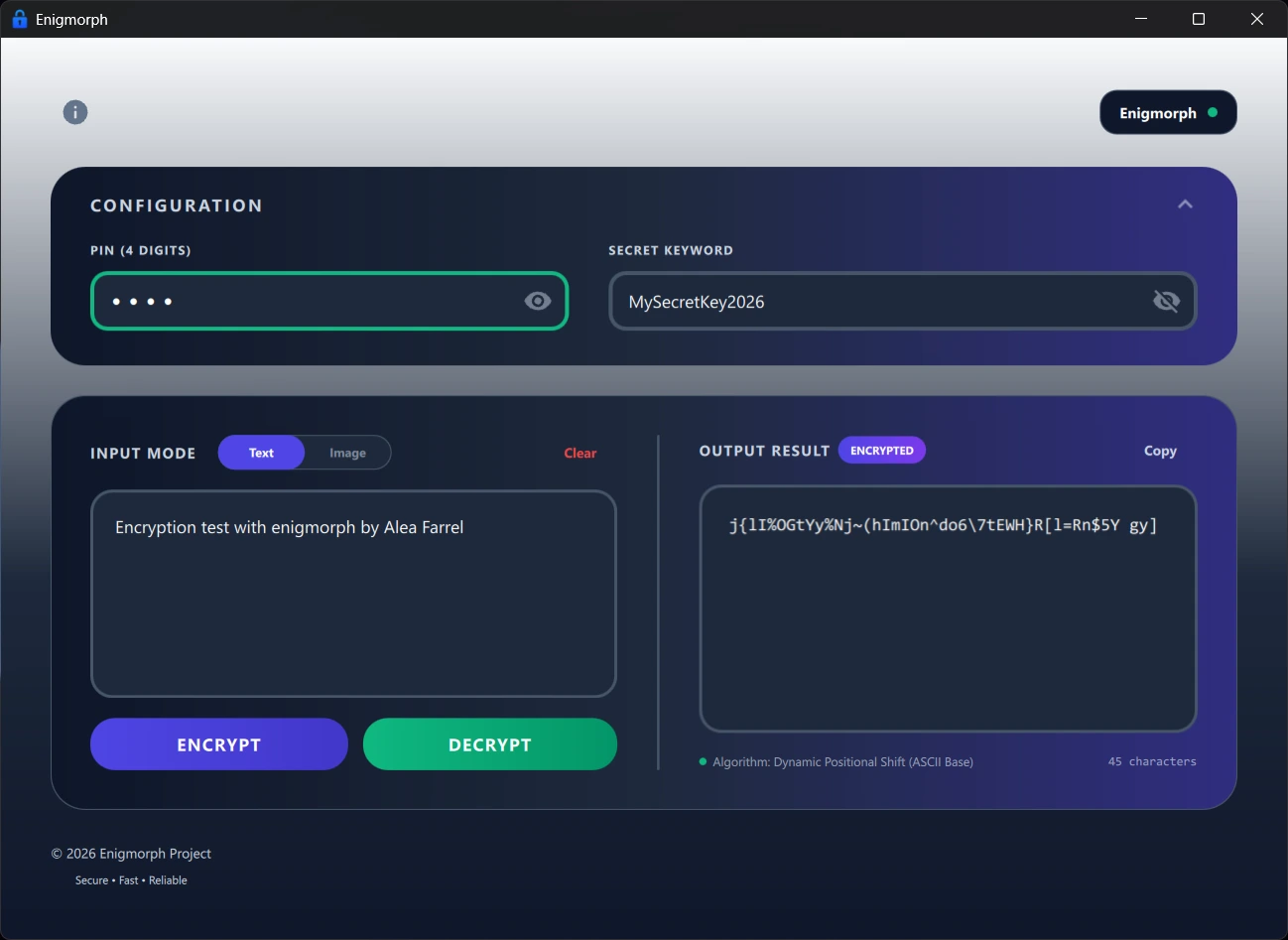Focus the 4-digit PIN field

(329, 301)
